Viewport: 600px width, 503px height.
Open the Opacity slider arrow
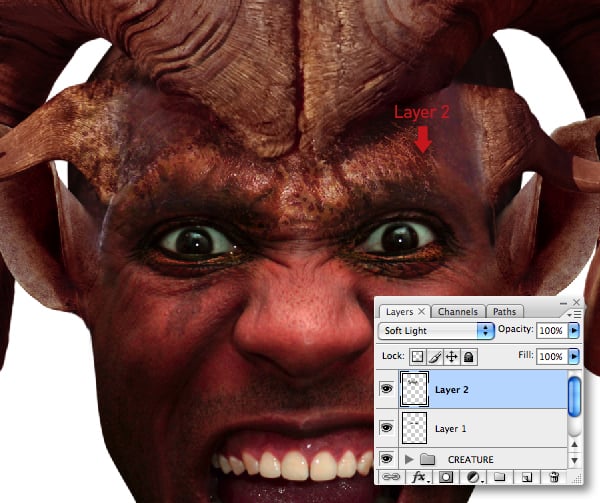pos(574,330)
